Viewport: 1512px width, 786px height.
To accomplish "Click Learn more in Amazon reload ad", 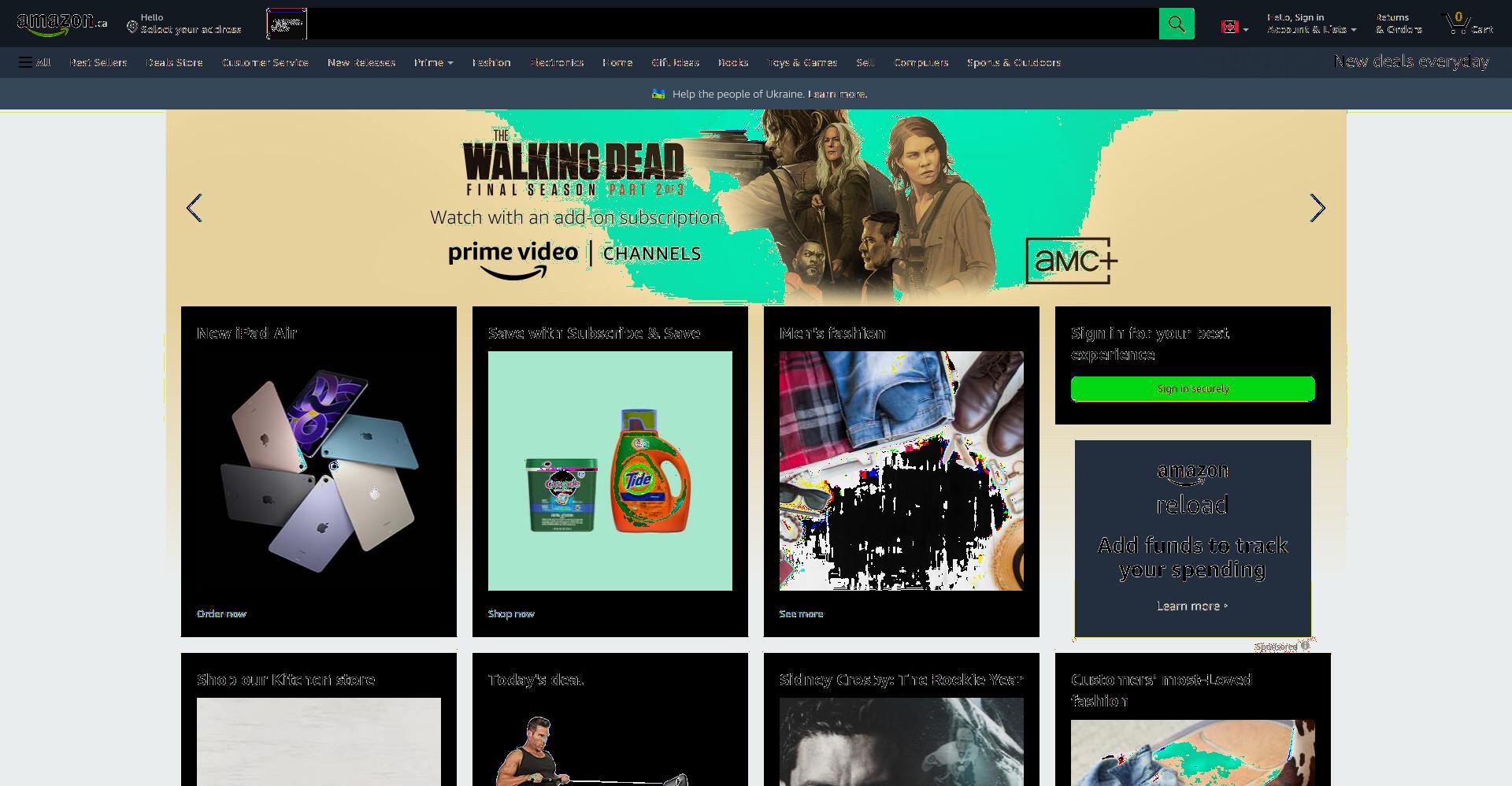I will click(1192, 606).
